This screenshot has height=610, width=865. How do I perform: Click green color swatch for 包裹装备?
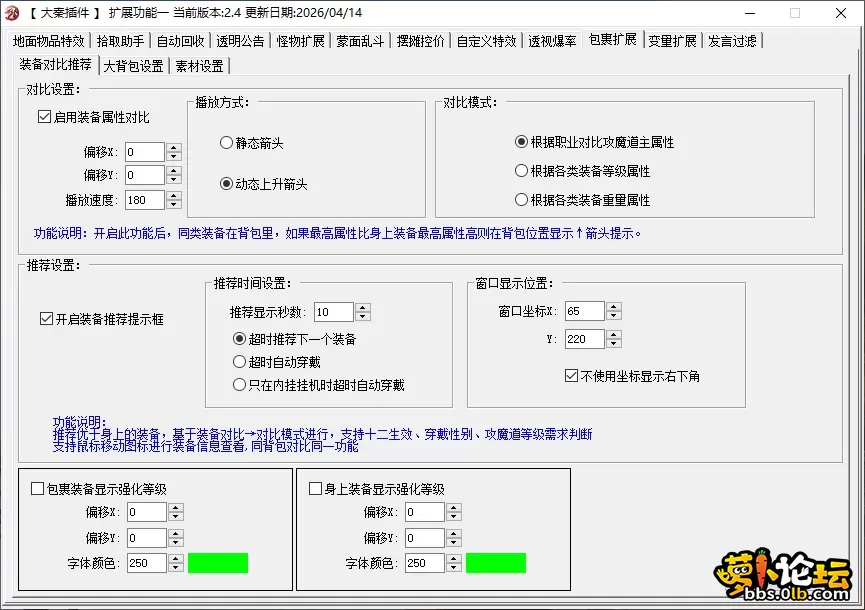click(x=218, y=563)
